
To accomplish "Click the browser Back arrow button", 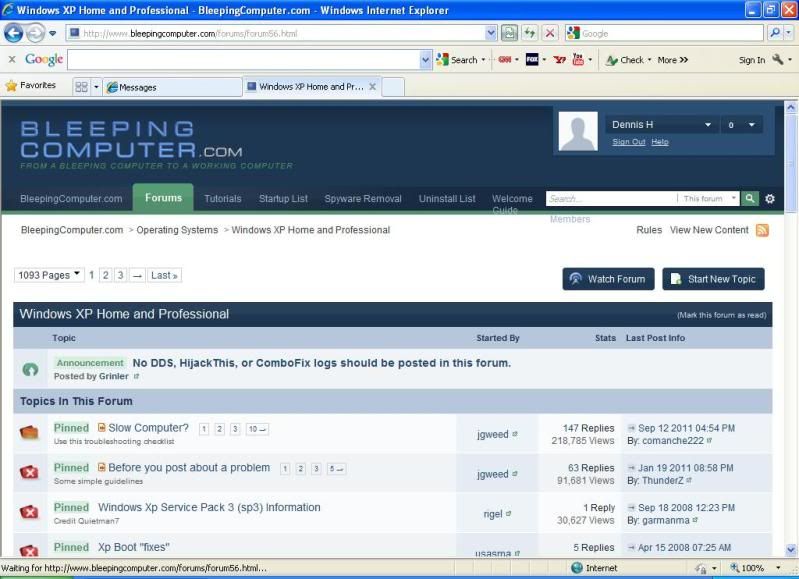I will pos(14,34).
